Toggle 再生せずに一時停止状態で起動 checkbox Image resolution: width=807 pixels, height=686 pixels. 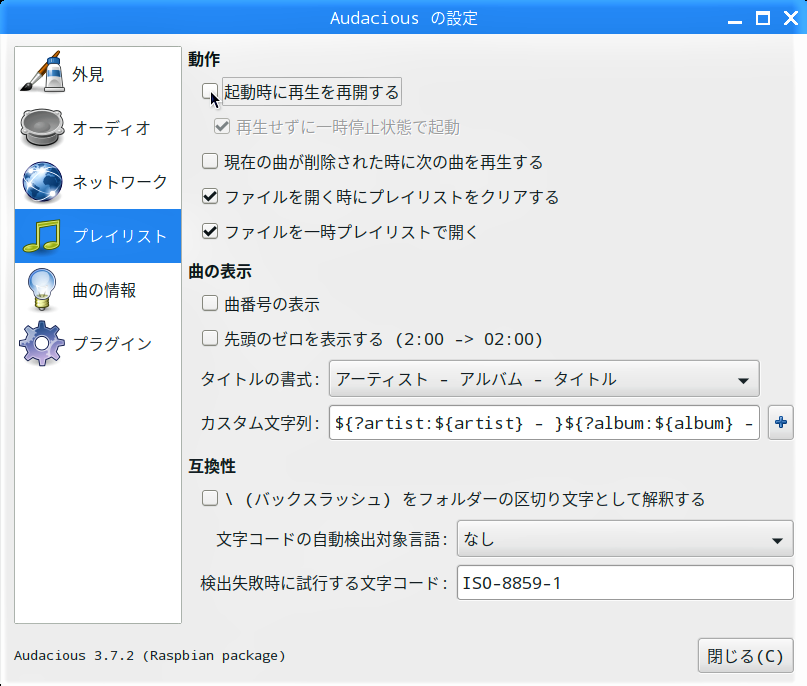click(222, 126)
